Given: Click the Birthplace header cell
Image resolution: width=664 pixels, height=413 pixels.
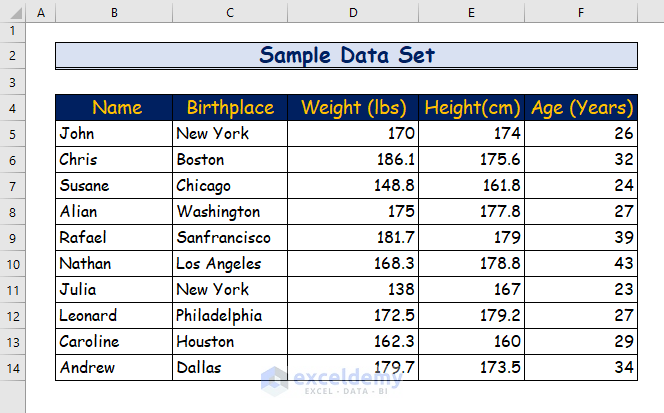Looking at the screenshot, I should [230, 108].
